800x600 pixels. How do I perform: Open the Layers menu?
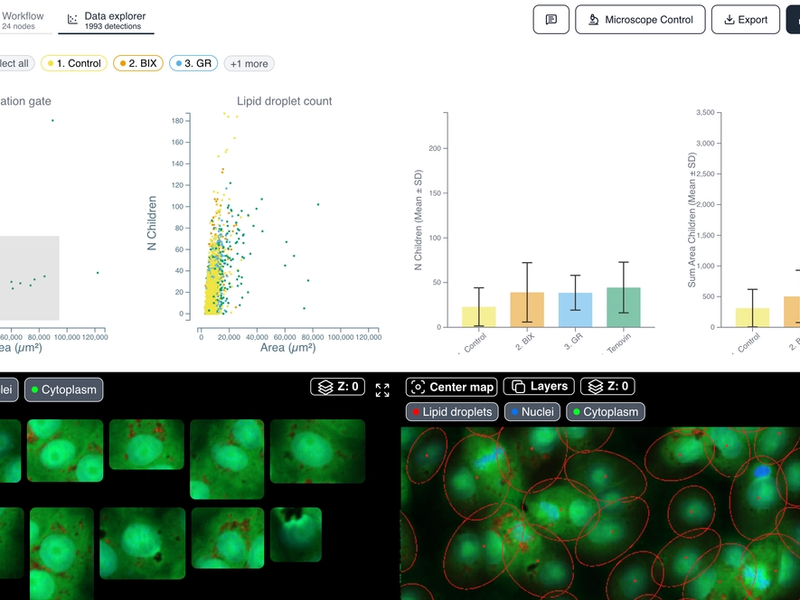539,386
